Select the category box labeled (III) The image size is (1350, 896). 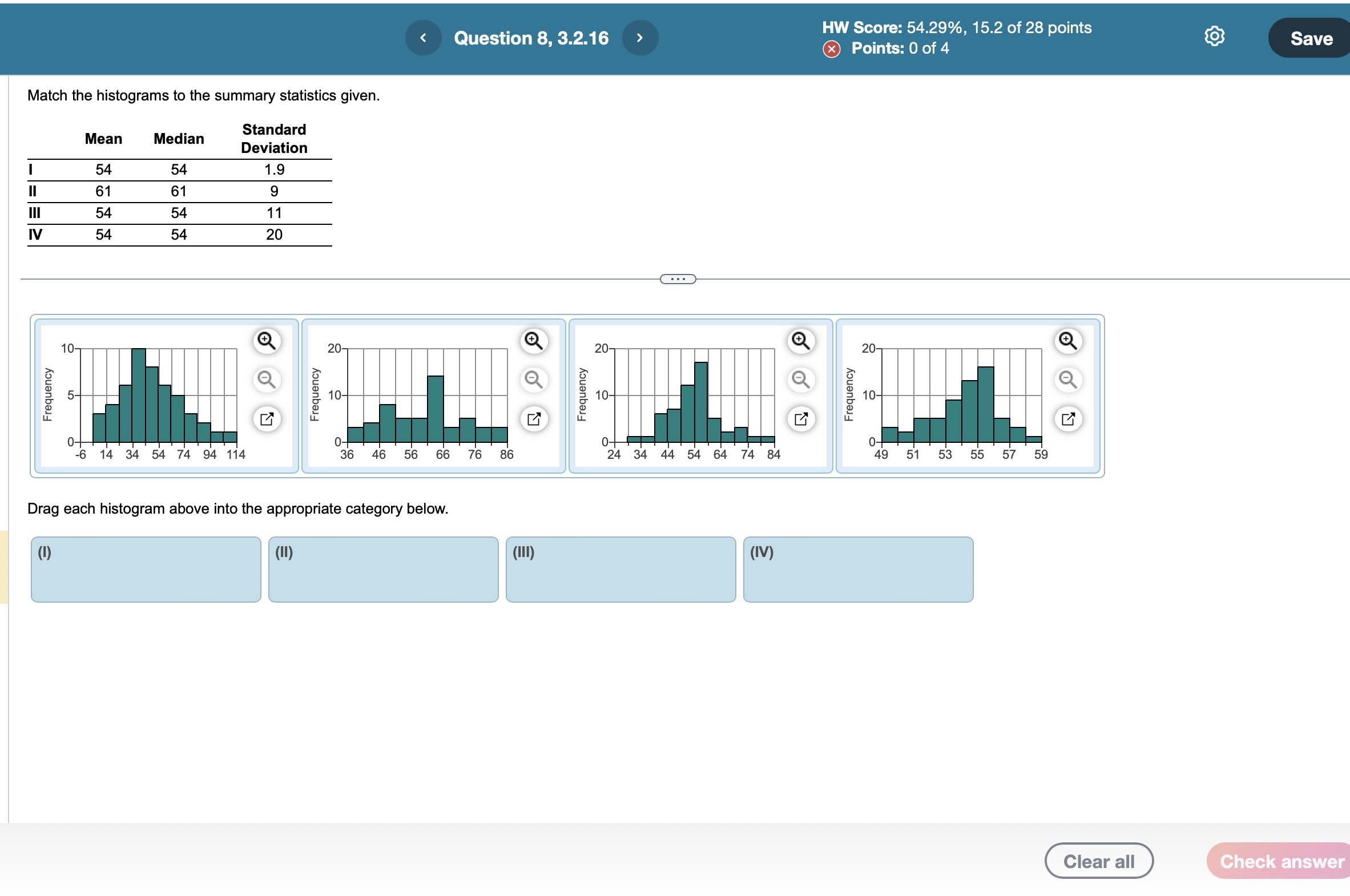click(x=620, y=569)
